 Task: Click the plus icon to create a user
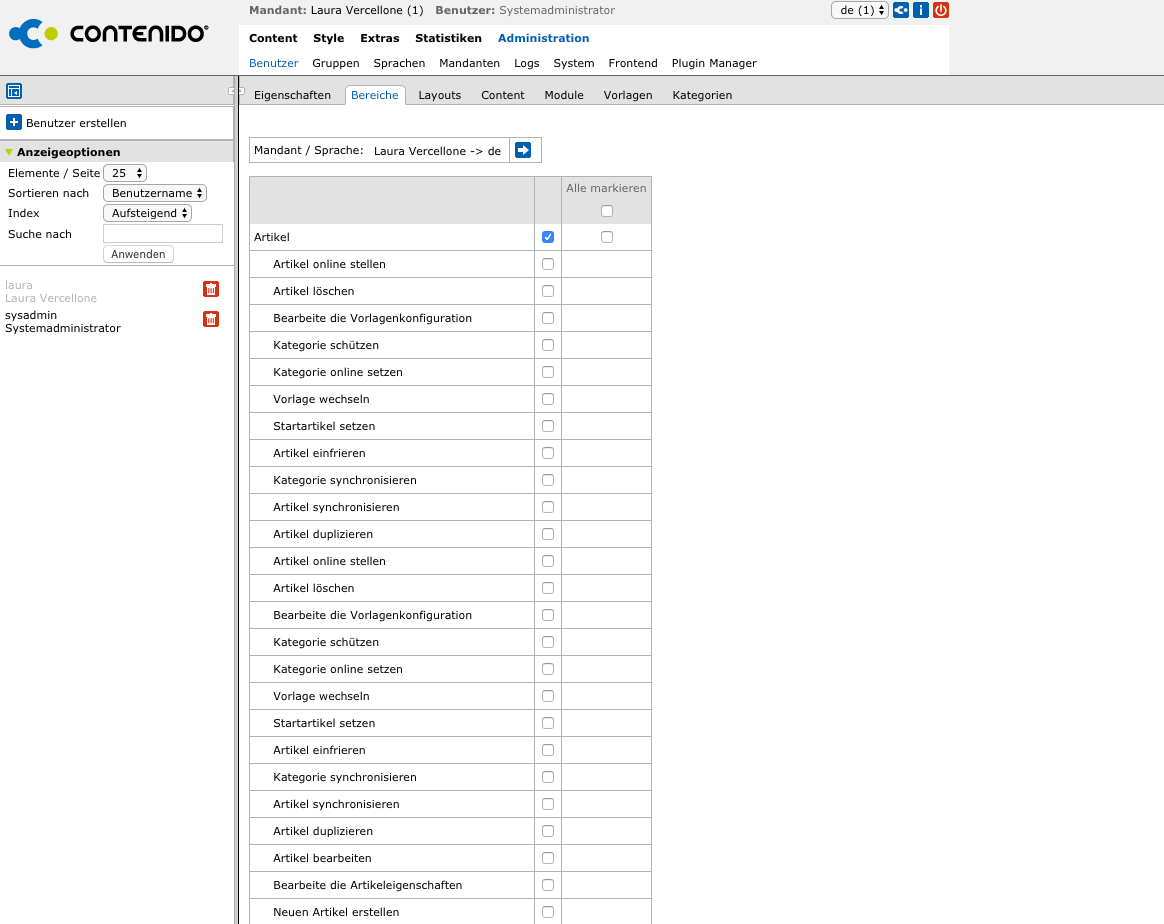[14, 122]
